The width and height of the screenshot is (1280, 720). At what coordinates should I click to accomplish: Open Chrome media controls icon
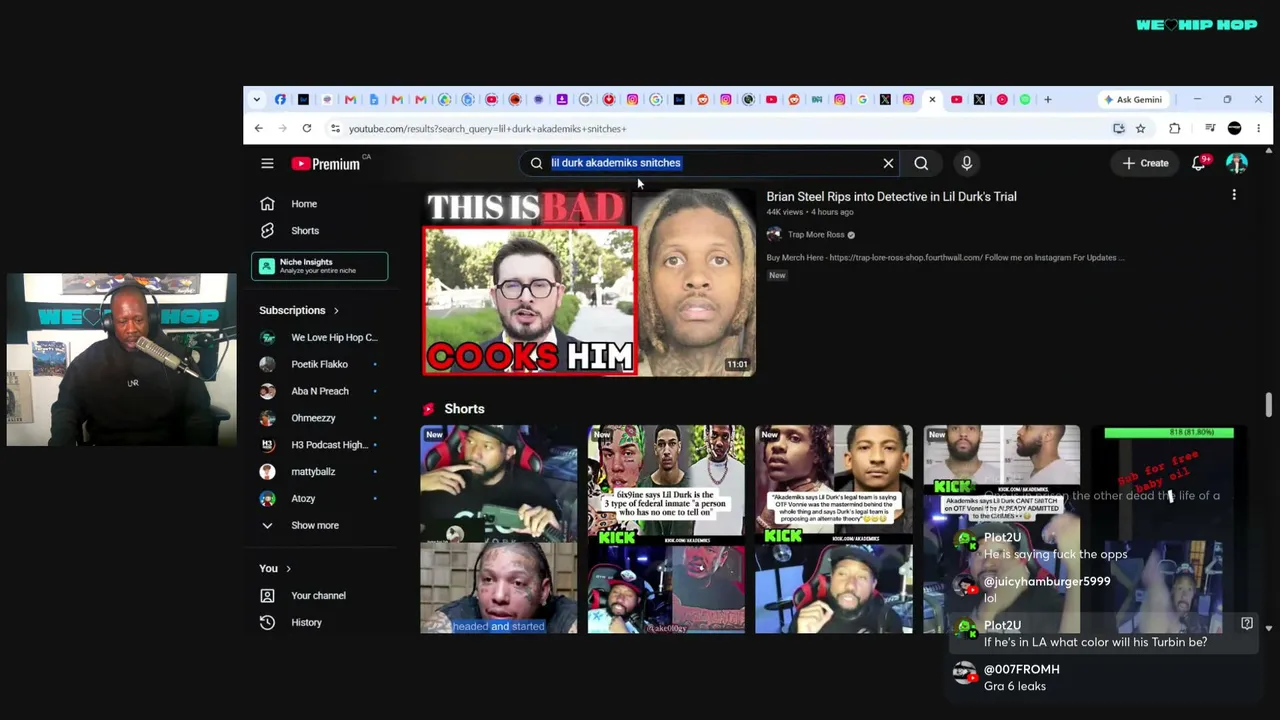point(1210,128)
